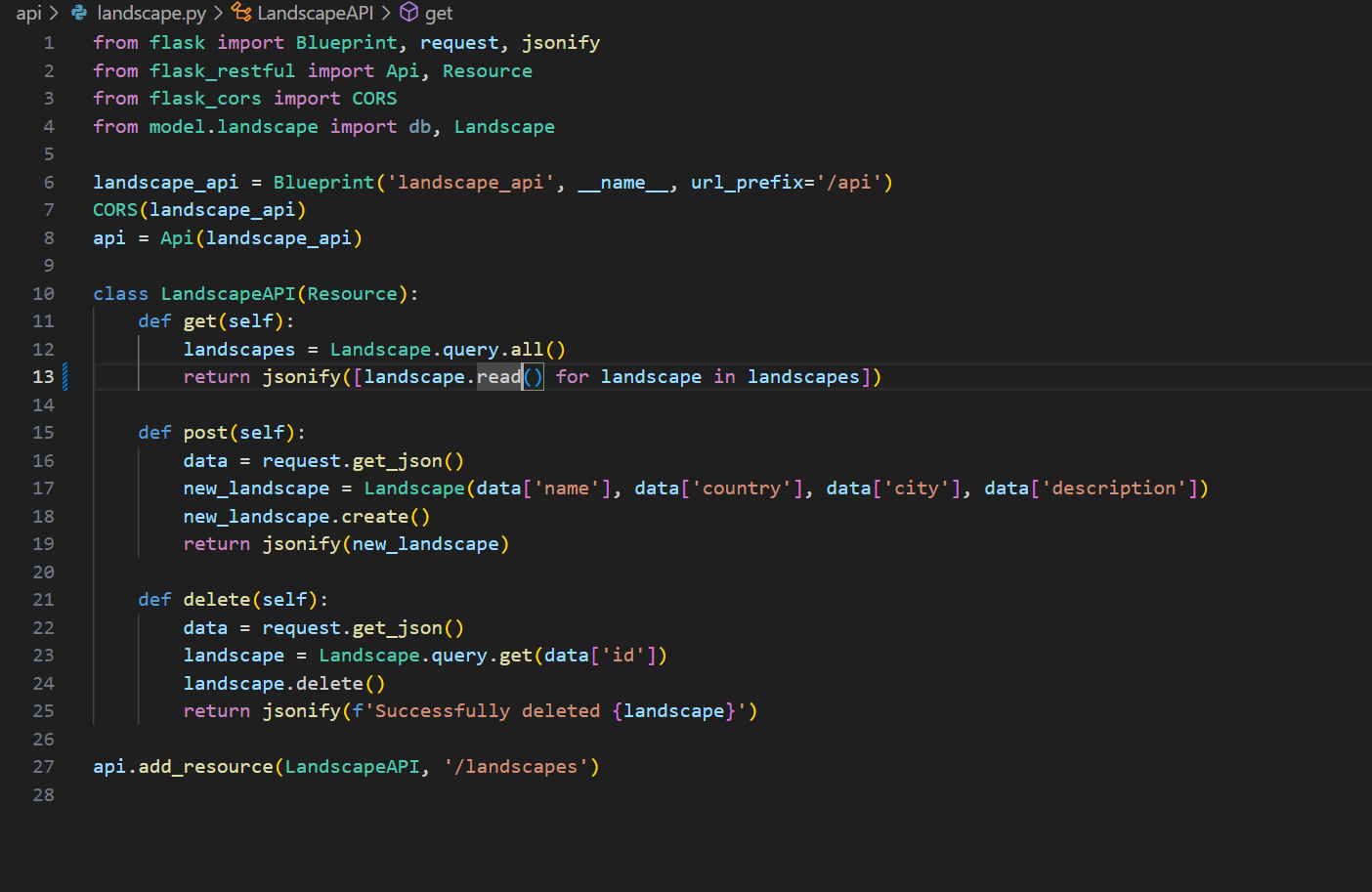
Task: Click line number 27 in the gutter
Action: (x=43, y=766)
